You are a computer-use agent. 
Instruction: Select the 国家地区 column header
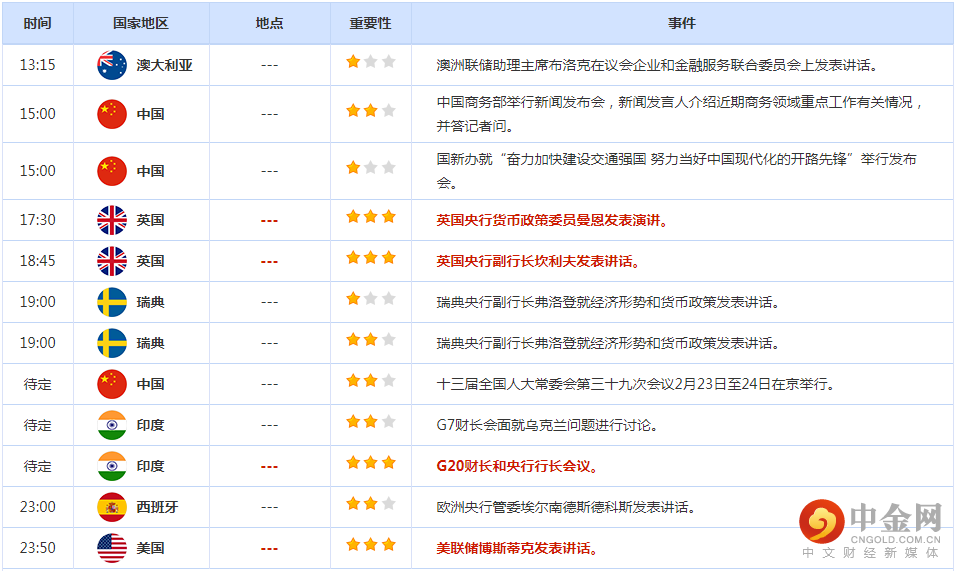coord(141,23)
